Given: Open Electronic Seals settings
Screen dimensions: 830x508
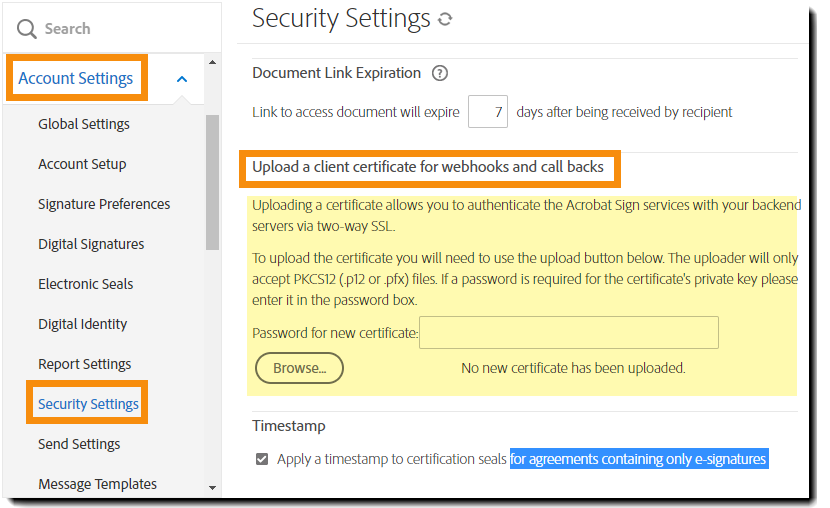Looking at the screenshot, I should [85, 284].
